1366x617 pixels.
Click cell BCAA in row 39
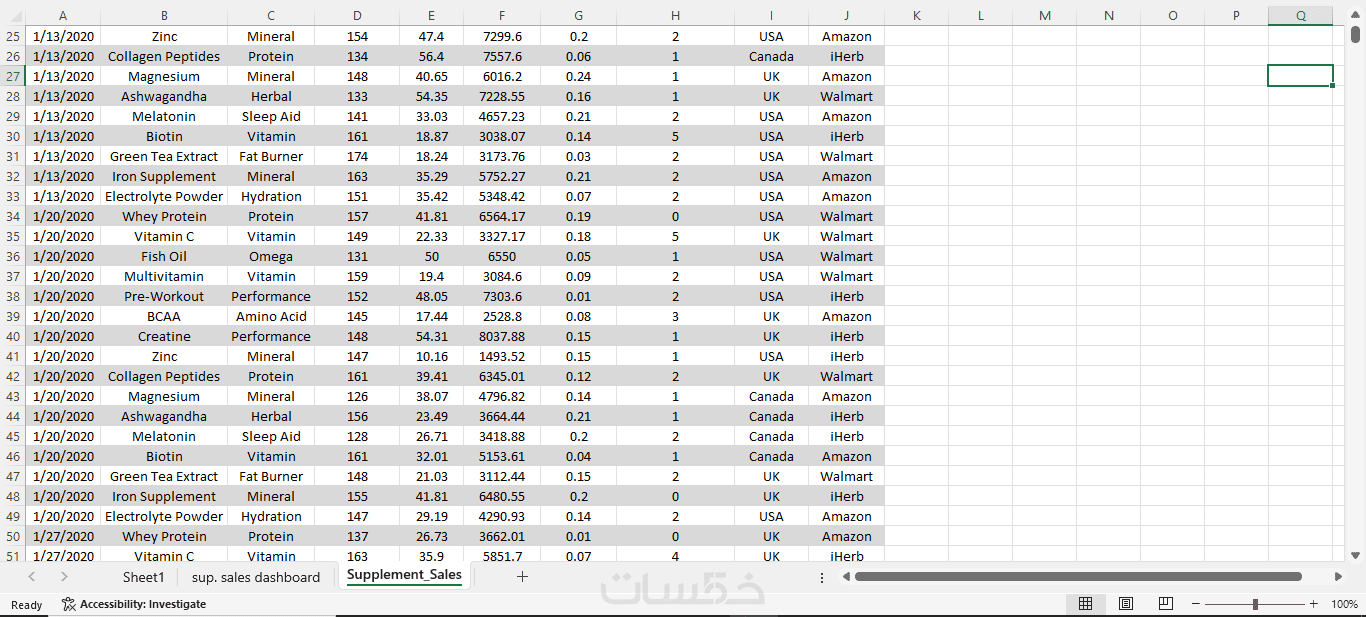pos(164,316)
